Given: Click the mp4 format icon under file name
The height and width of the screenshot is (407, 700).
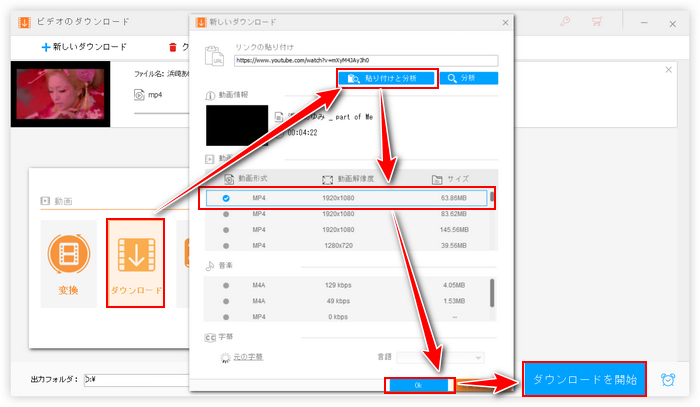Looking at the screenshot, I should 141,94.
